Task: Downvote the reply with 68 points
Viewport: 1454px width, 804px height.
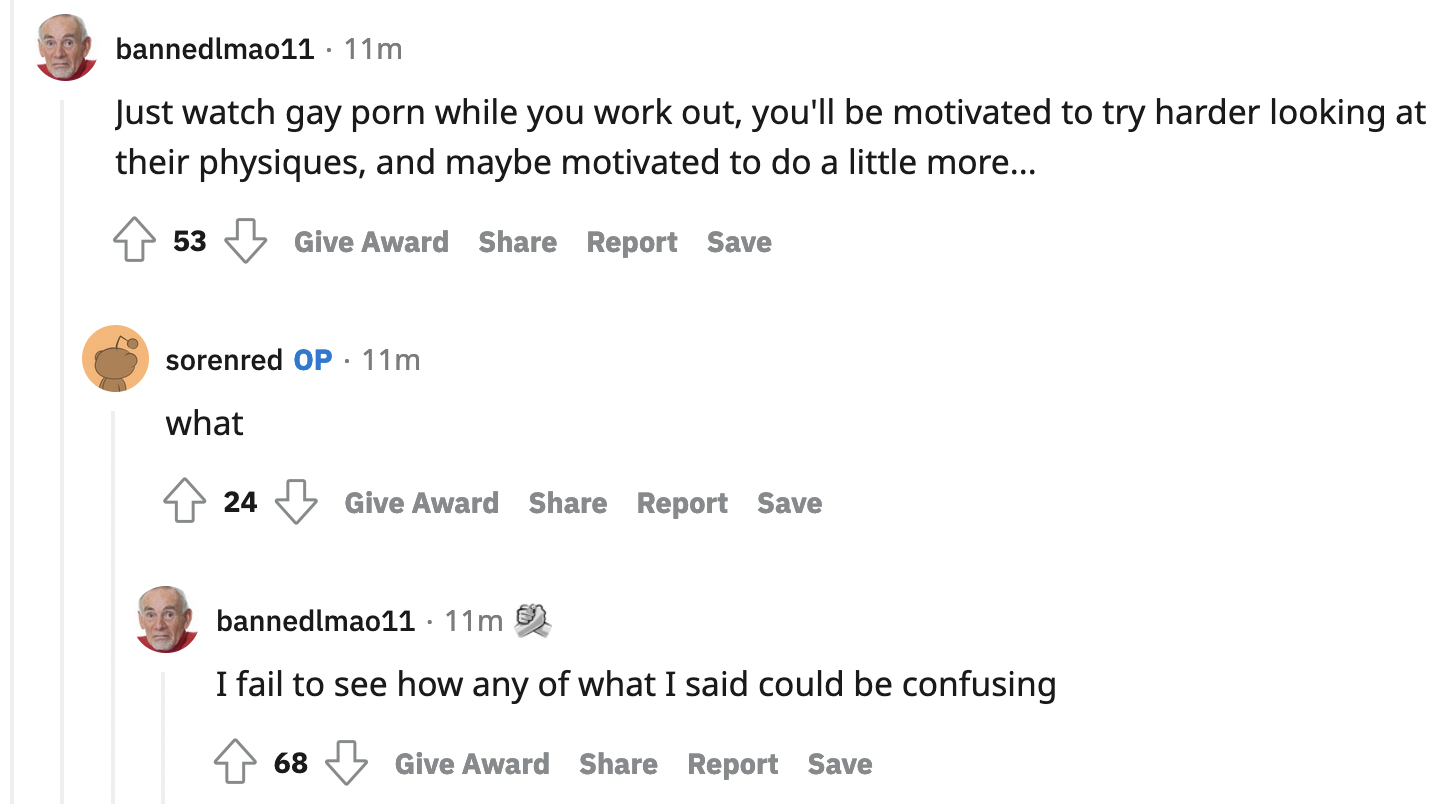Action: (346, 764)
